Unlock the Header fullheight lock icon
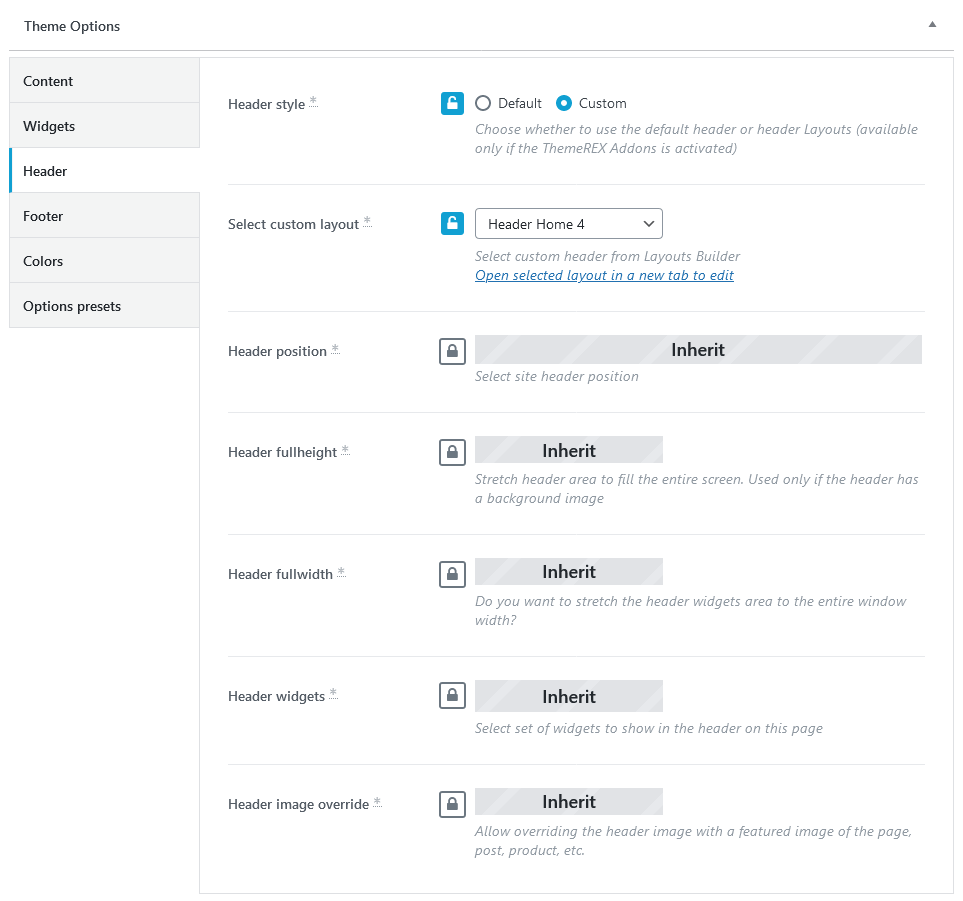Image resolution: width=963 pixels, height=901 pixels. point(452,453)
